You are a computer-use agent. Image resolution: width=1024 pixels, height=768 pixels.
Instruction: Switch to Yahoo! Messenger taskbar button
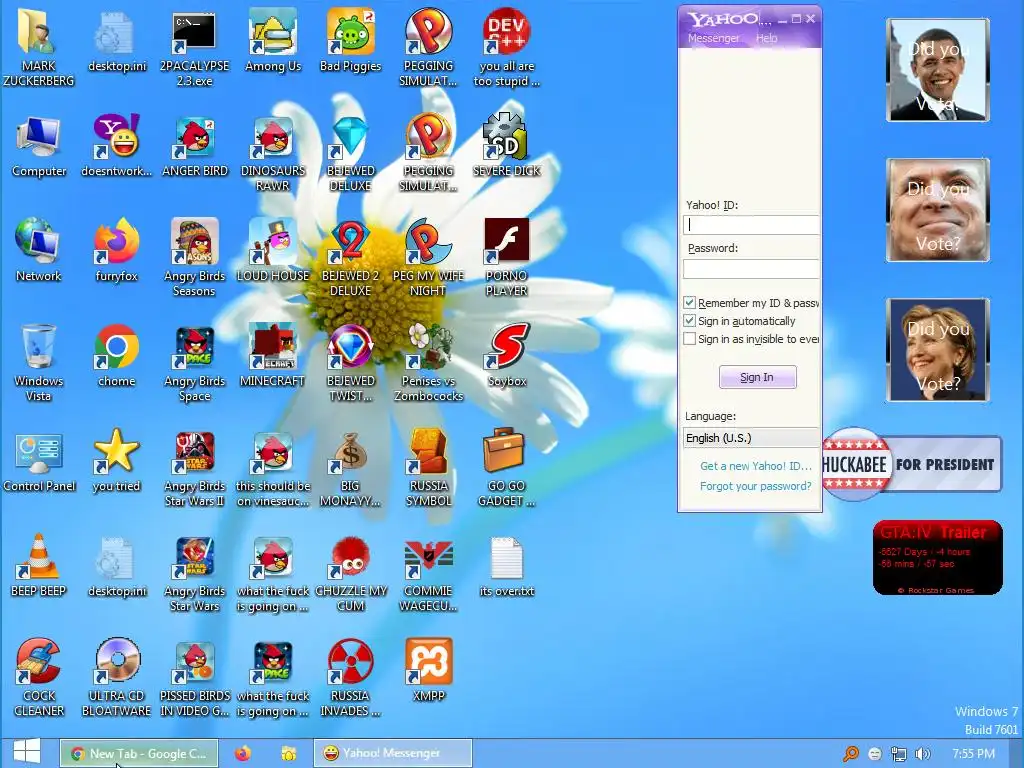click(392, 753)
